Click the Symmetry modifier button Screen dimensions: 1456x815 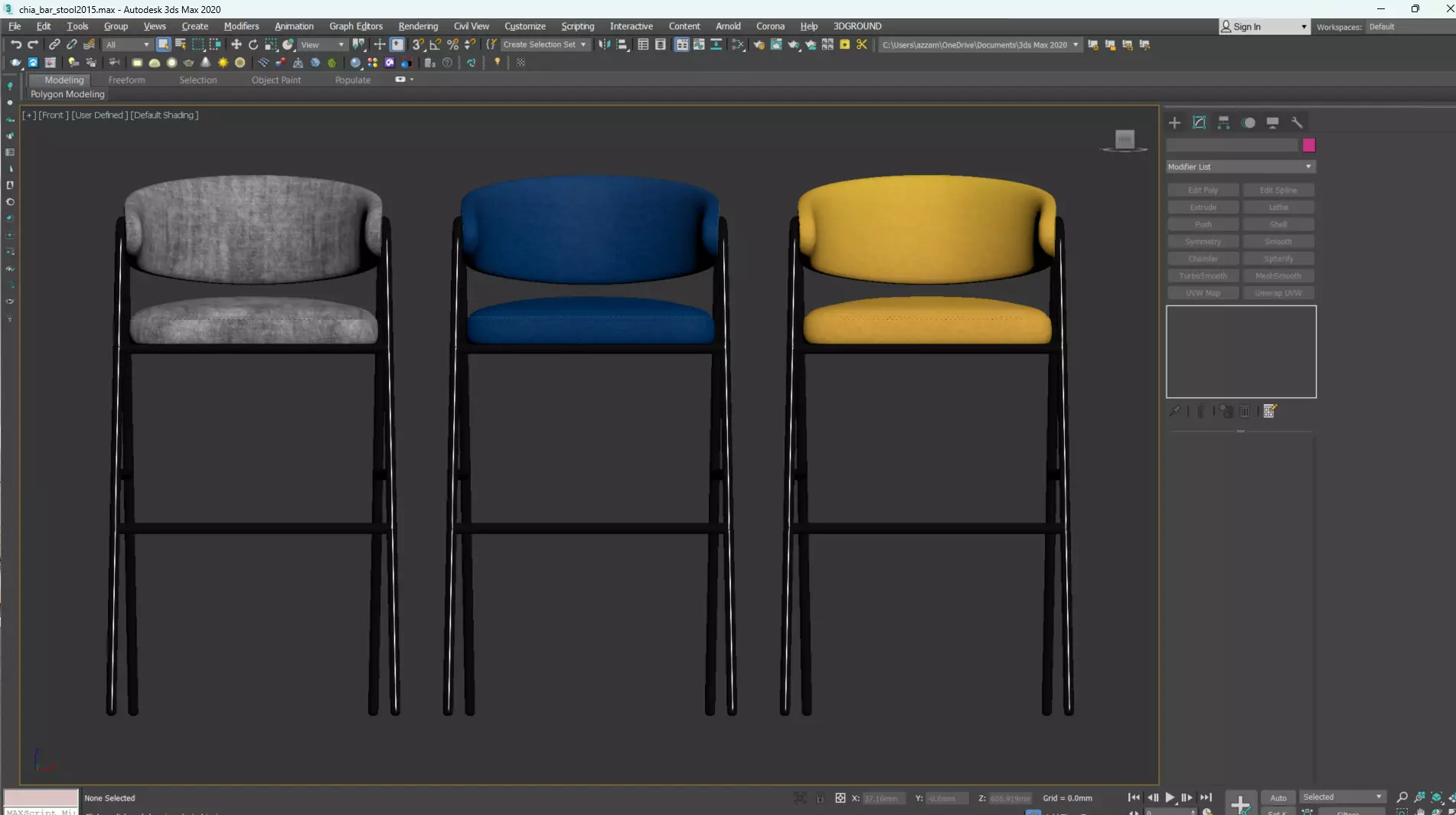pyautogui.click(x=1203, y=242)
